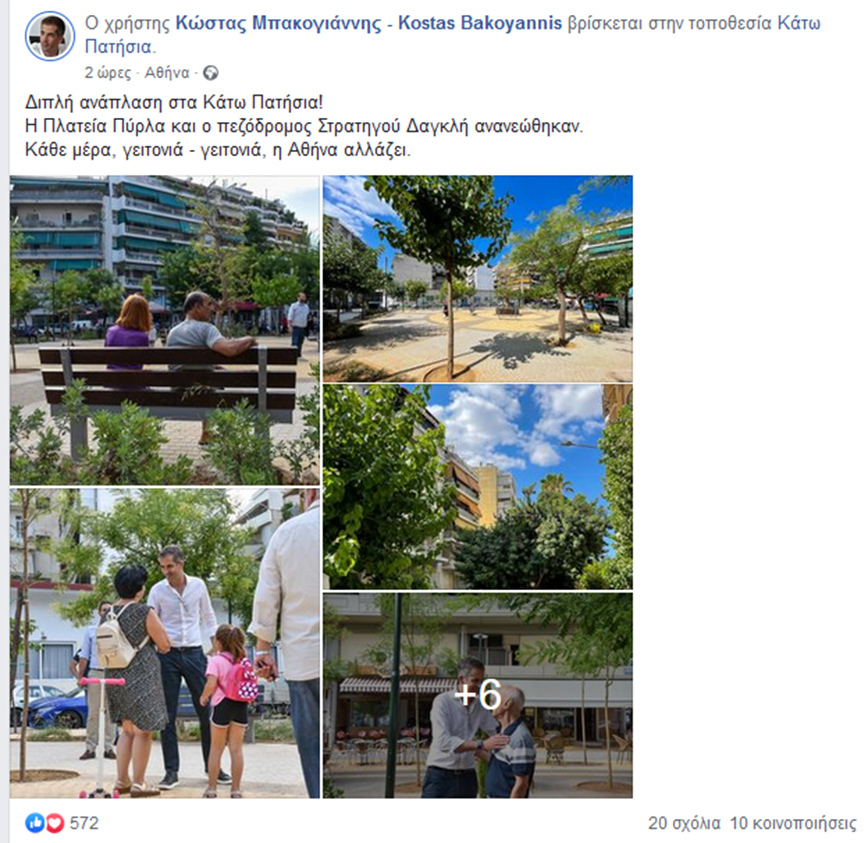This screenshot has height=843, width=868.
Task: Open photo of mayor with child
Action: point(164,643)
